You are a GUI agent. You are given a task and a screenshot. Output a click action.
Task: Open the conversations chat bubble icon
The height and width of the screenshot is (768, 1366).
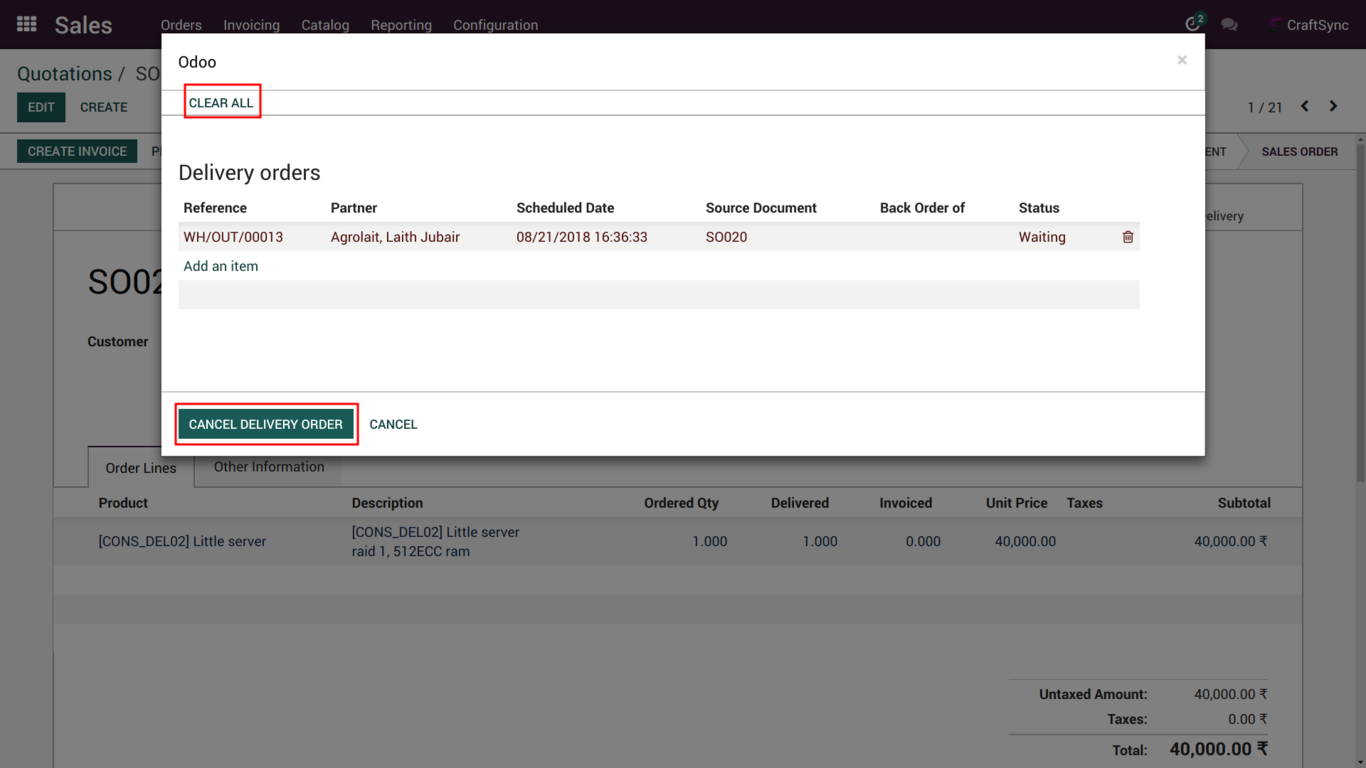pos(1229,25)
